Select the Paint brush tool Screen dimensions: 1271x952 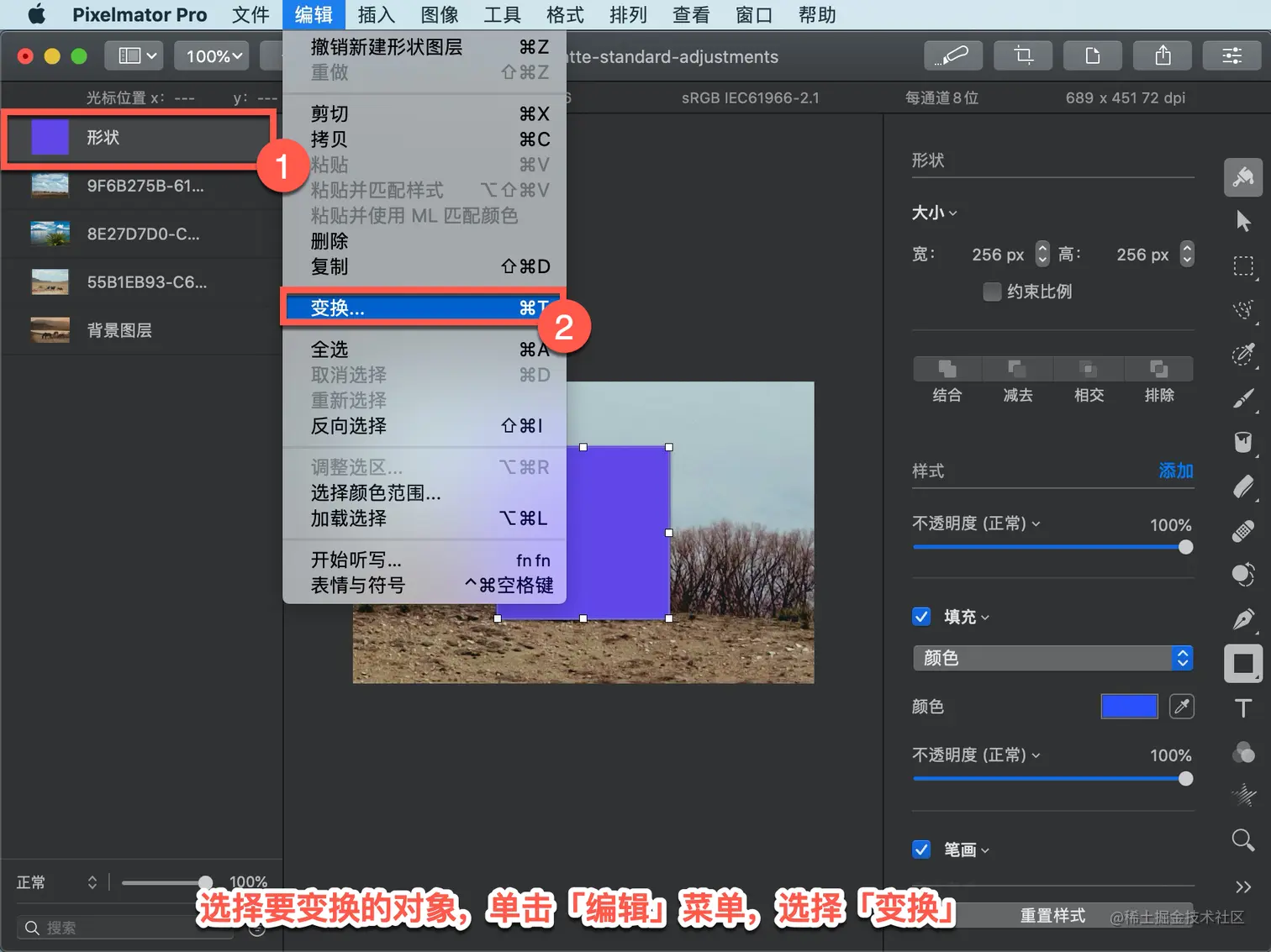point(1243,398)
